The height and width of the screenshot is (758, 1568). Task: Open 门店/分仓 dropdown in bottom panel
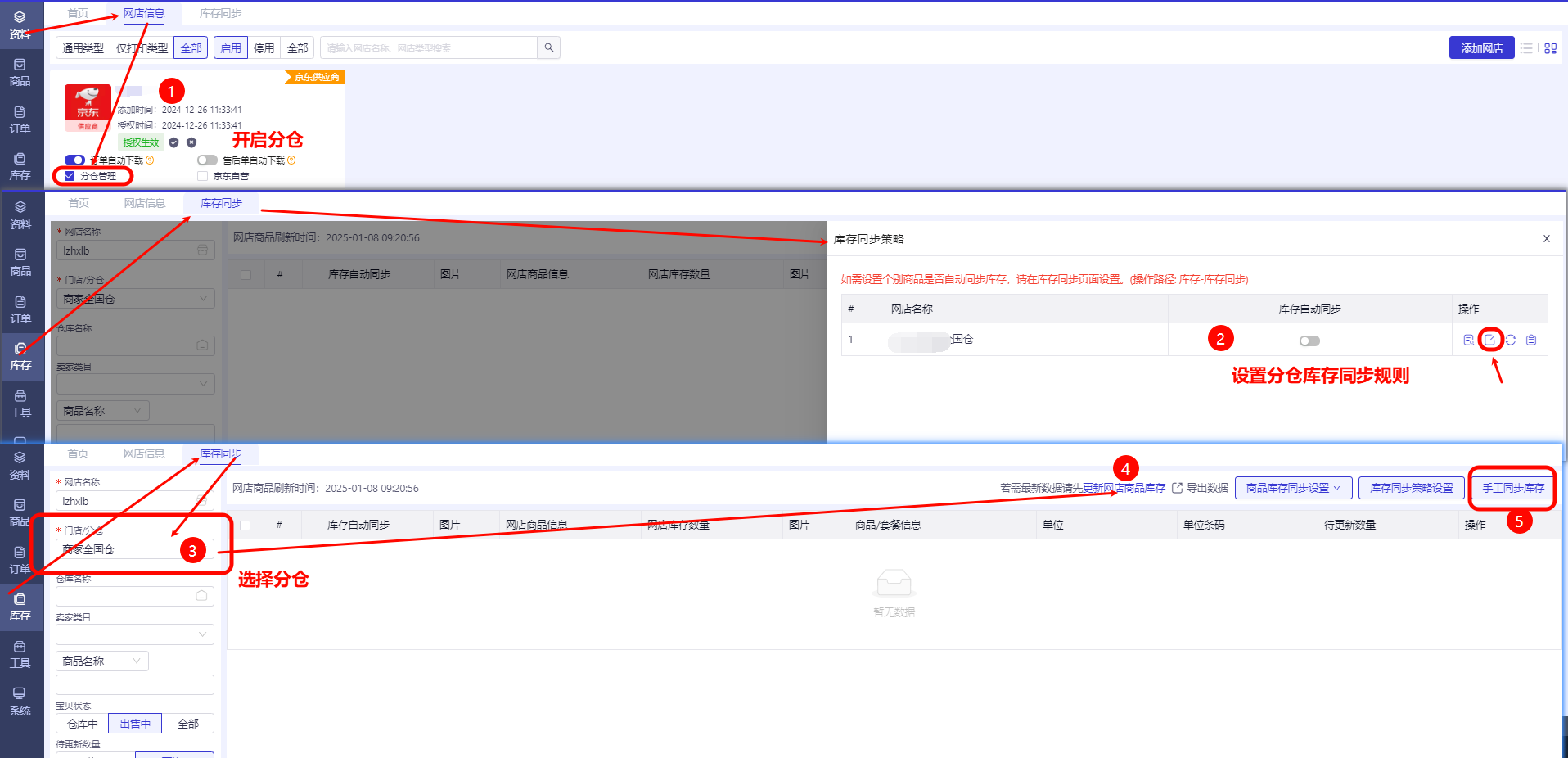[x=135, y=549]
